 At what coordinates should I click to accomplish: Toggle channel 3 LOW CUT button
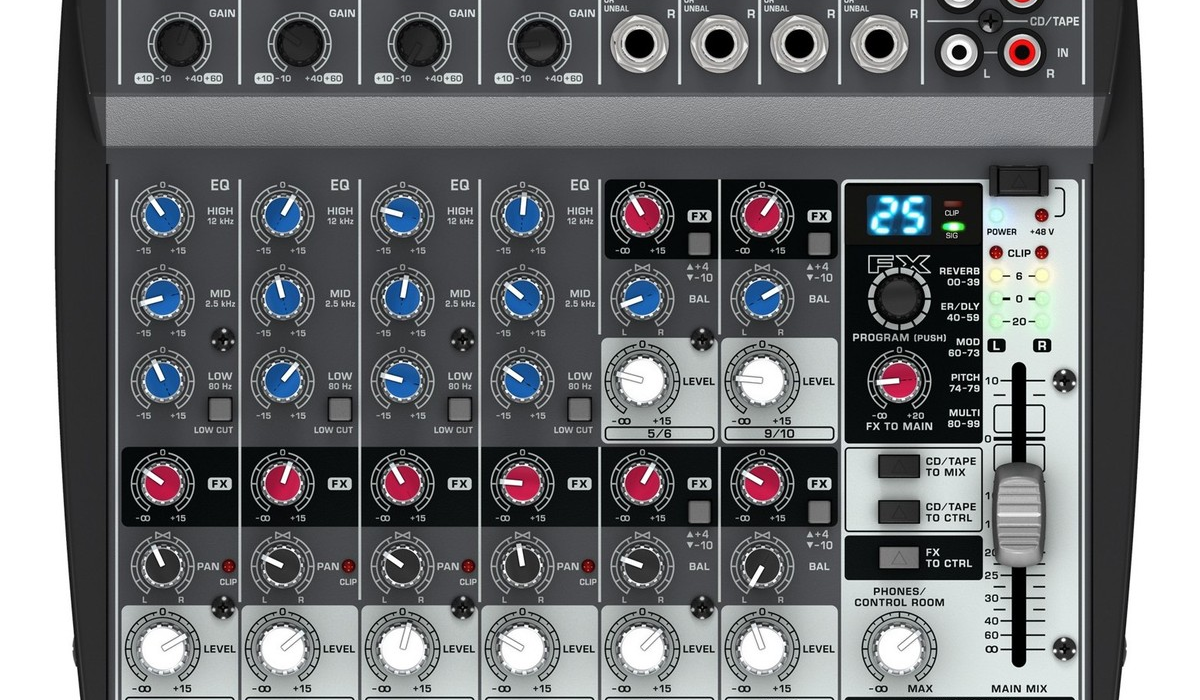460,408
